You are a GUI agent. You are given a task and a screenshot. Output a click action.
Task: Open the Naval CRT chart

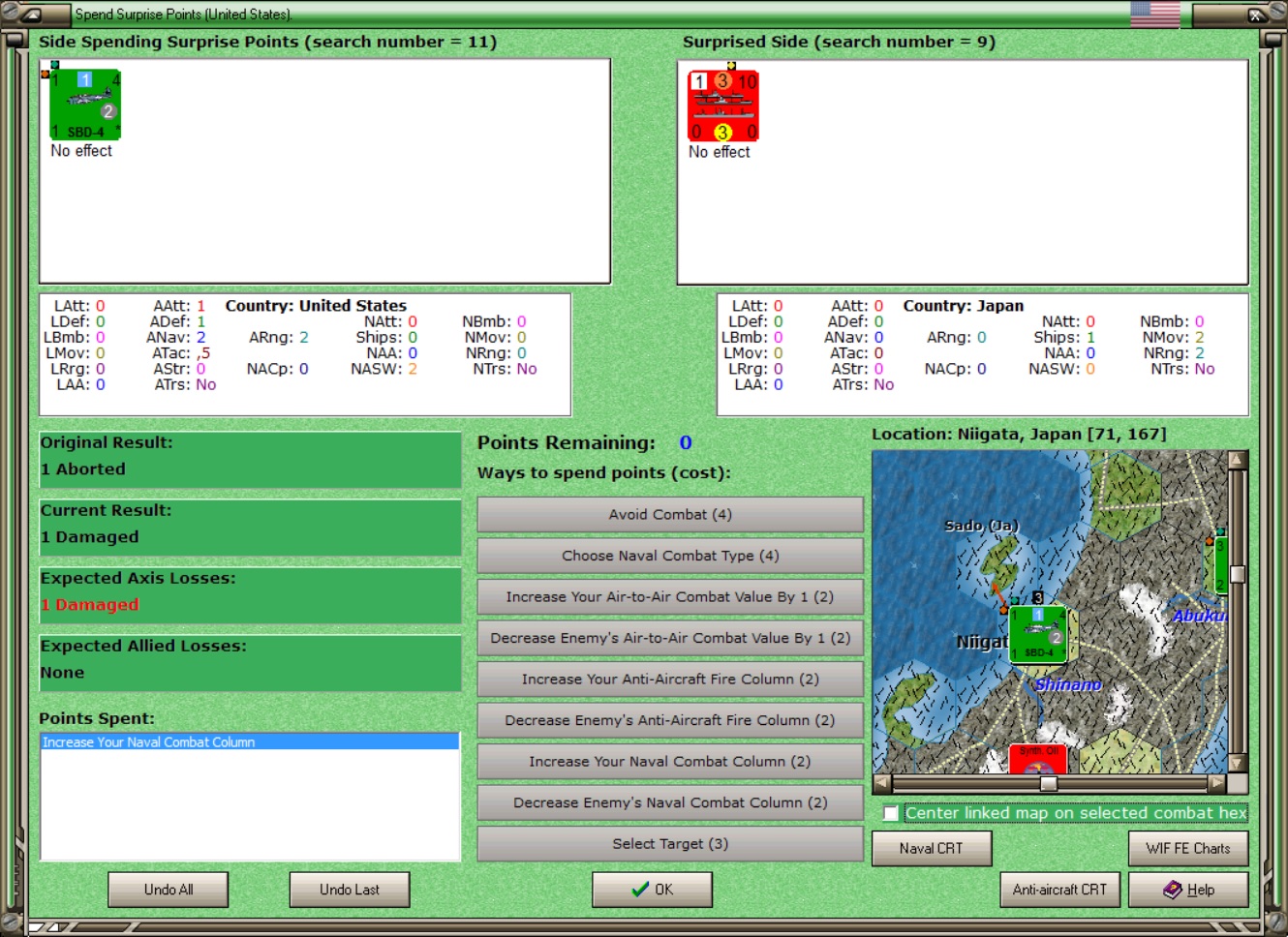click(x=932, y=849)
